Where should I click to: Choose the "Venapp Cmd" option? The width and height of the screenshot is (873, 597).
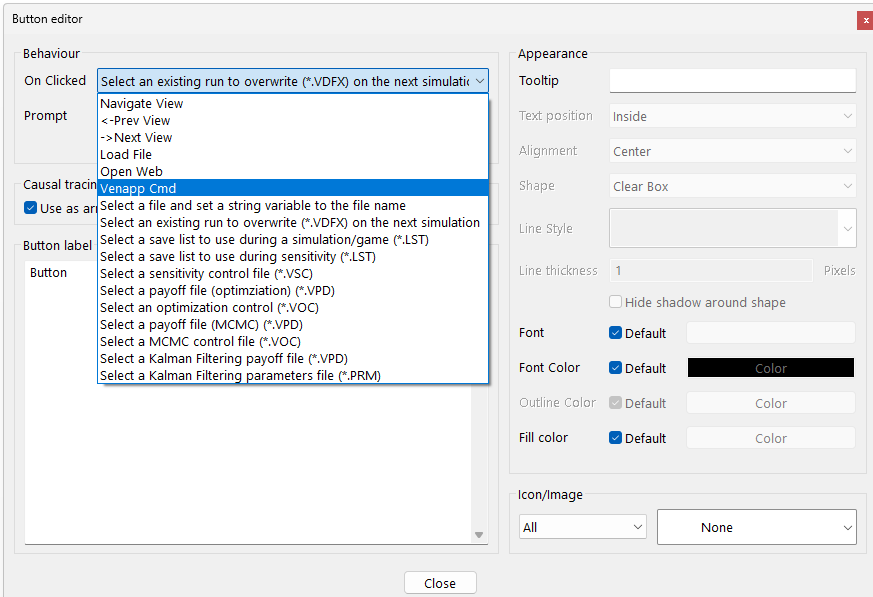click(x=138, y=188)
